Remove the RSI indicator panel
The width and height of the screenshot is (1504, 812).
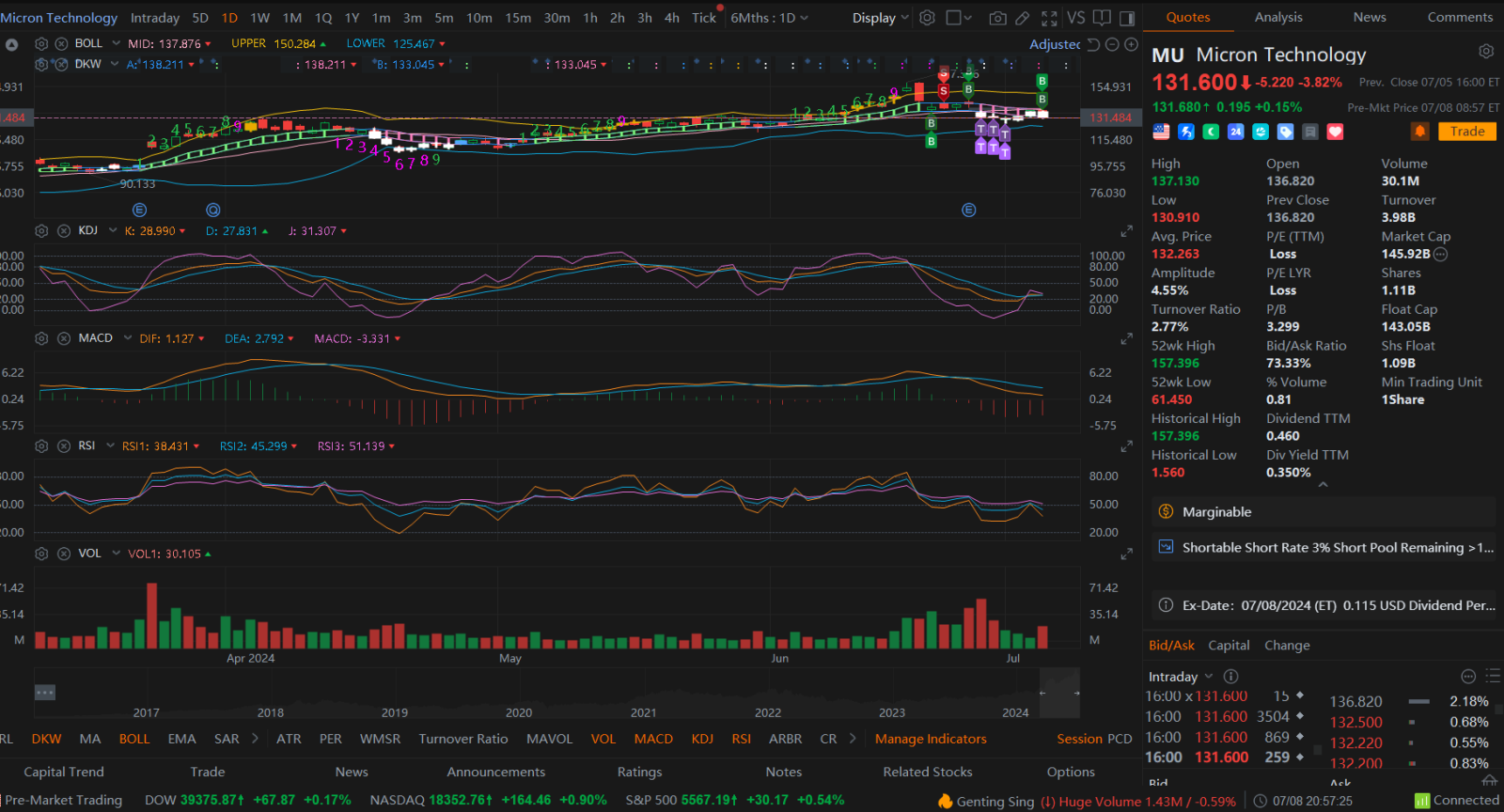(64, 446)
